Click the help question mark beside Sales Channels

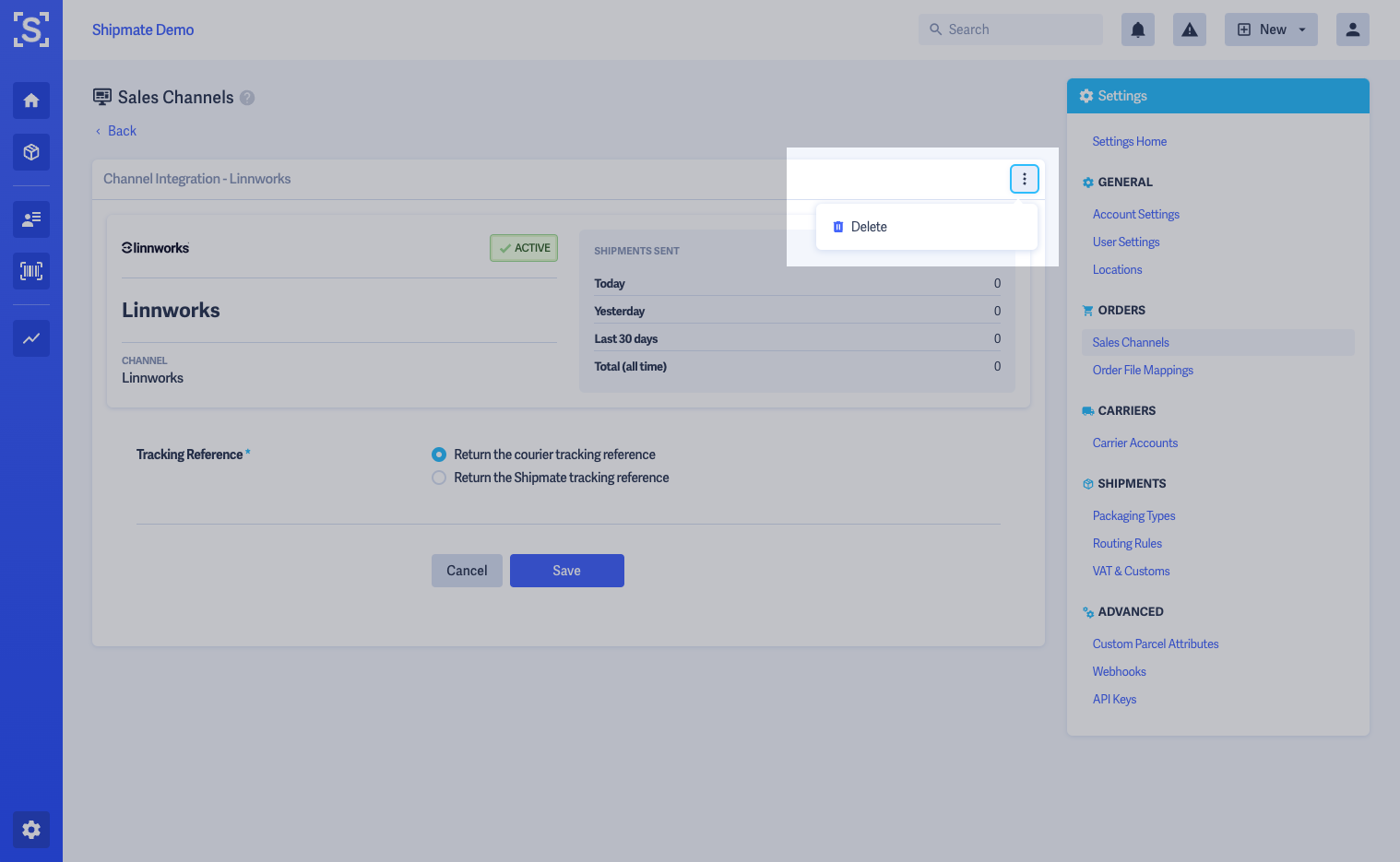(247, 98)
